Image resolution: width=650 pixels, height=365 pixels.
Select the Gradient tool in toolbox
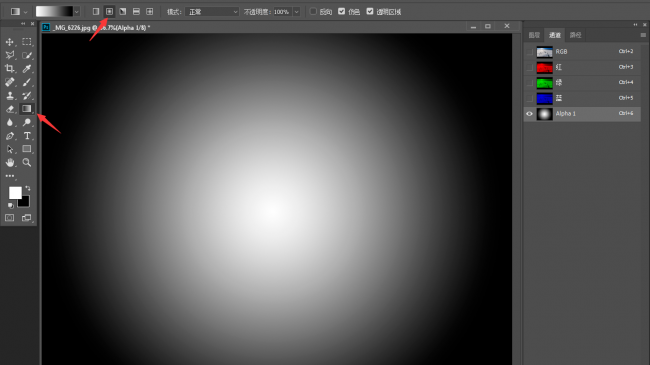tap(27, 109)
